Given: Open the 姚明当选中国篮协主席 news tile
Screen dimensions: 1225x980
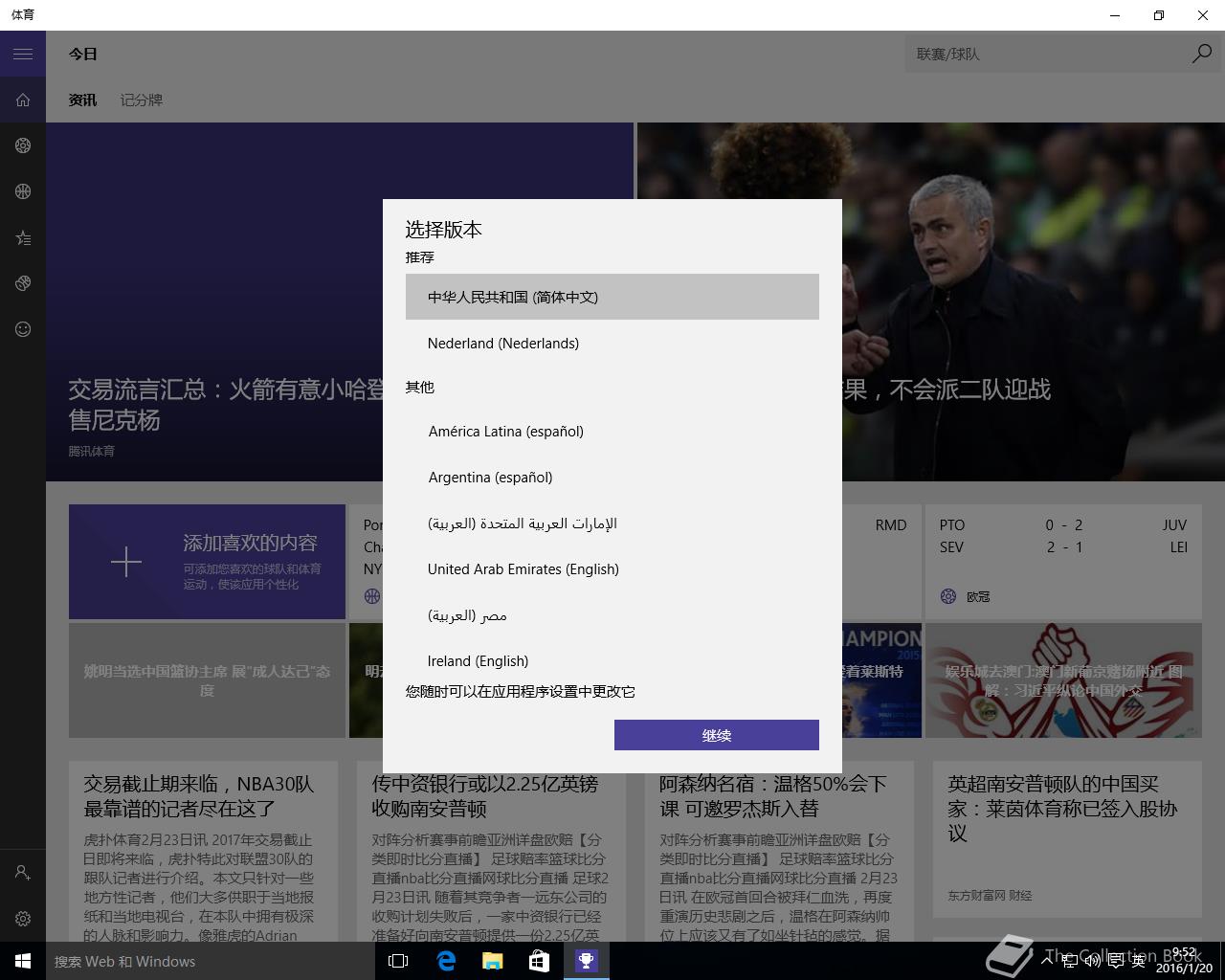Looking at the screenshot, I should pyautogui.click(x=207, y=680).
